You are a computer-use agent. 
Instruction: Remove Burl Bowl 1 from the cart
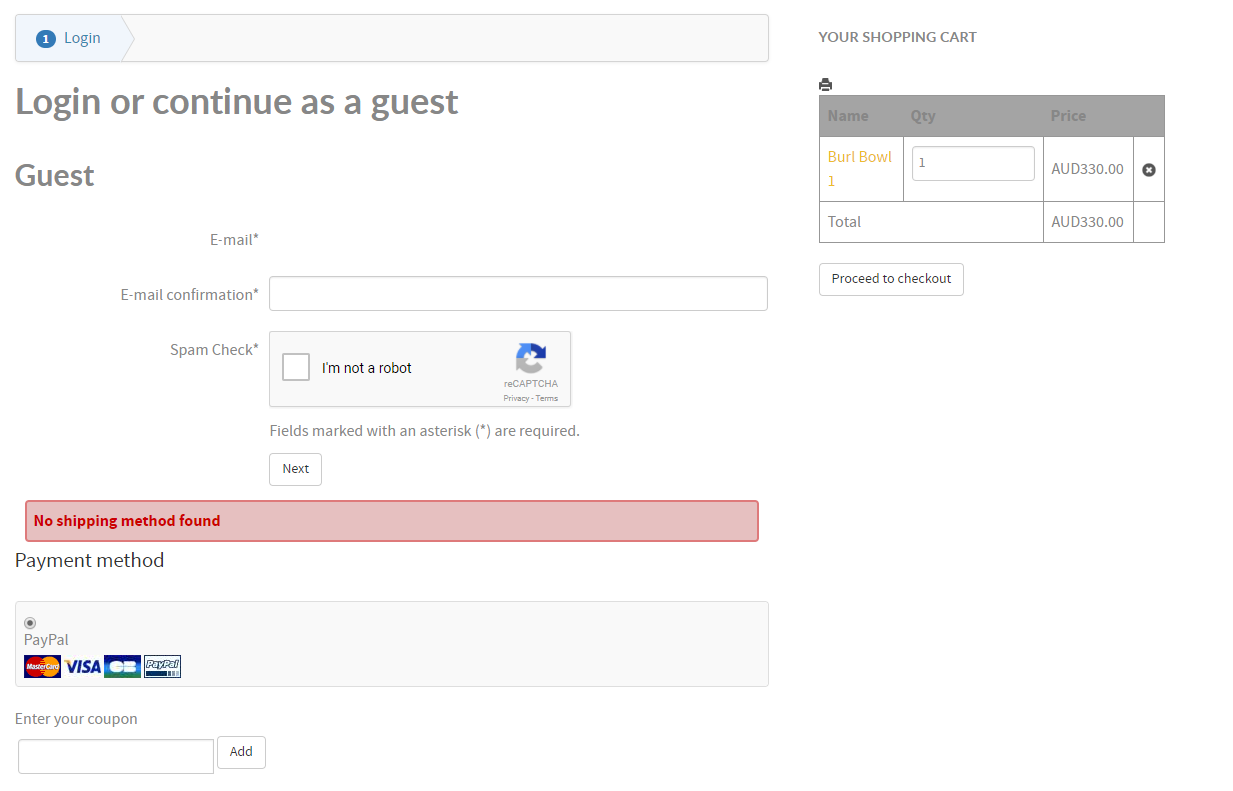coord(1149,170)
